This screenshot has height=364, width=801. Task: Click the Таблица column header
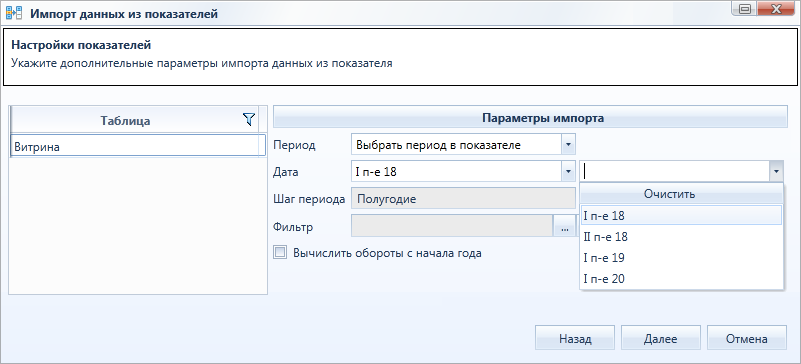pyautogui.click(x=126, y=120)
